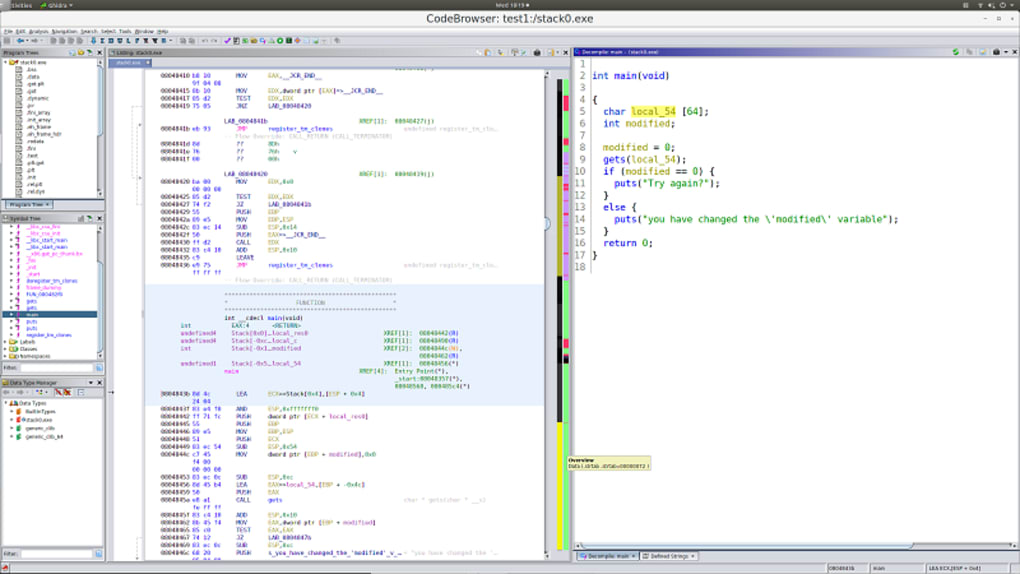Expand the Labels folder in Symbol Tree
Screen dimensions: 1020x574
6,342
